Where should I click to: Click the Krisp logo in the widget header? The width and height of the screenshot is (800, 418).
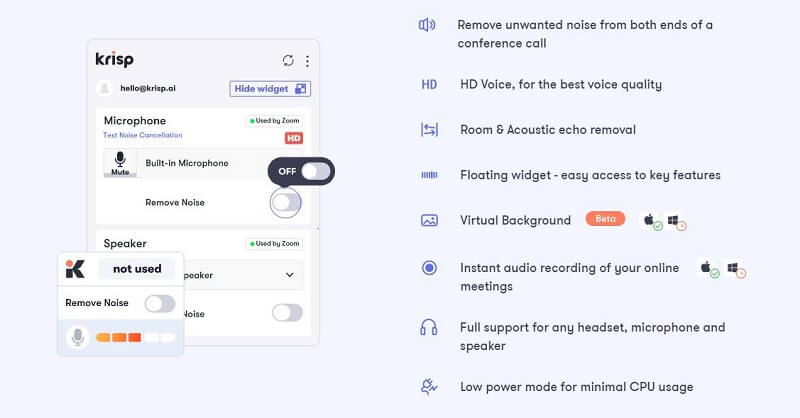point(114,59)
